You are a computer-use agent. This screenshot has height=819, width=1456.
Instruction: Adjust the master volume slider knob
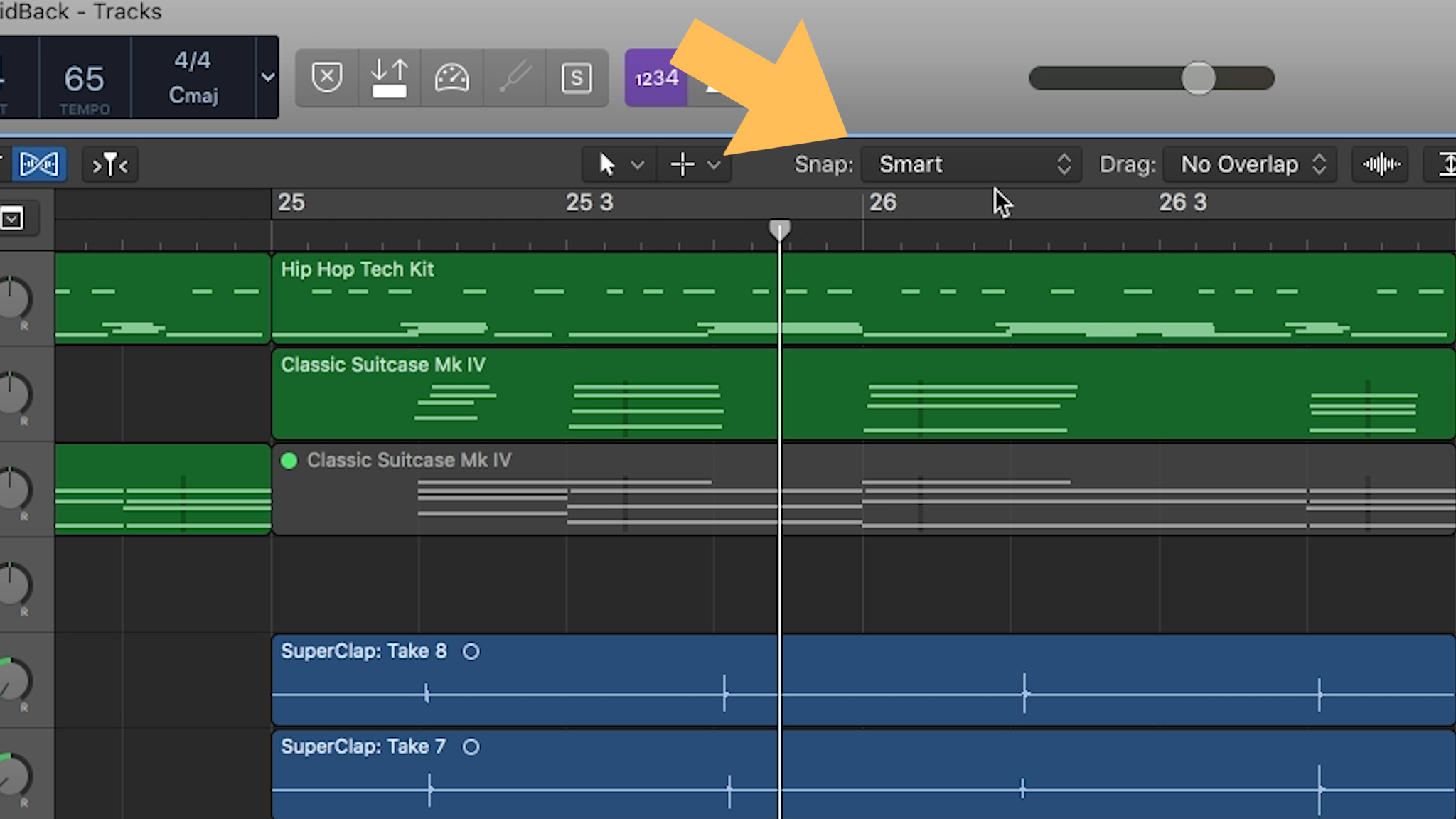(x=1199, y=77)
